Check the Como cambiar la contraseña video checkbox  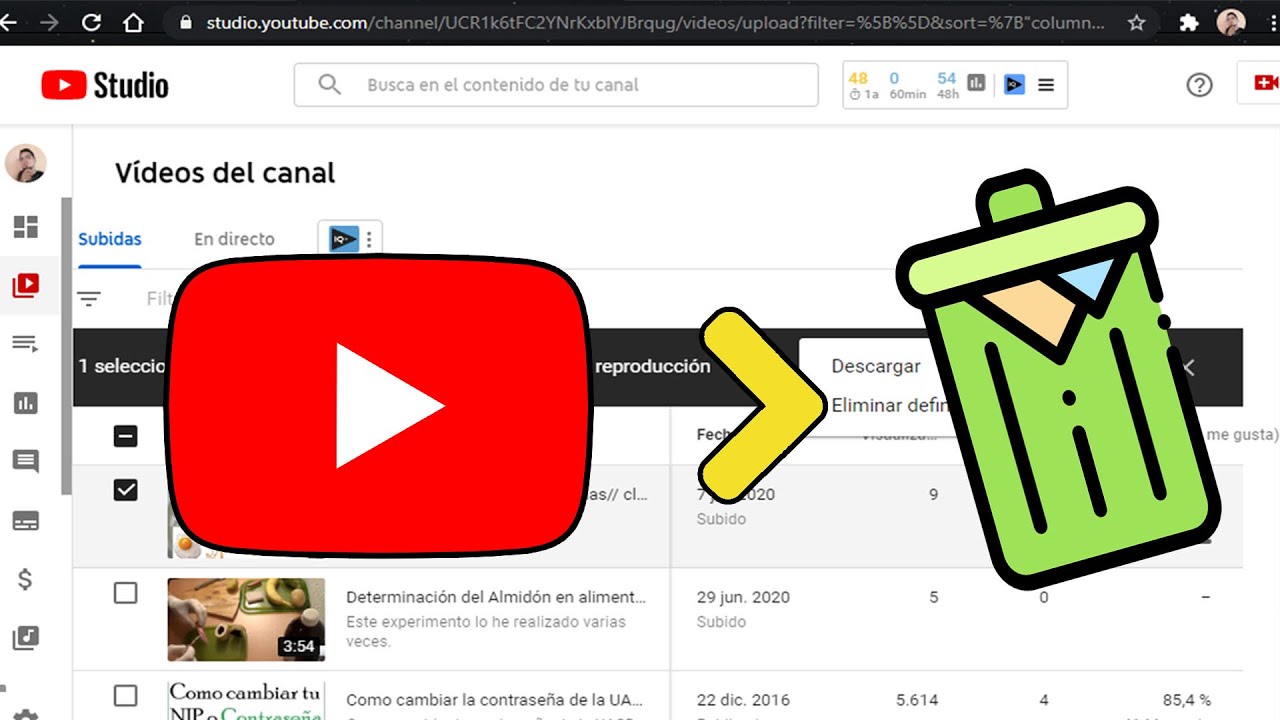click(x=125, y=695)
